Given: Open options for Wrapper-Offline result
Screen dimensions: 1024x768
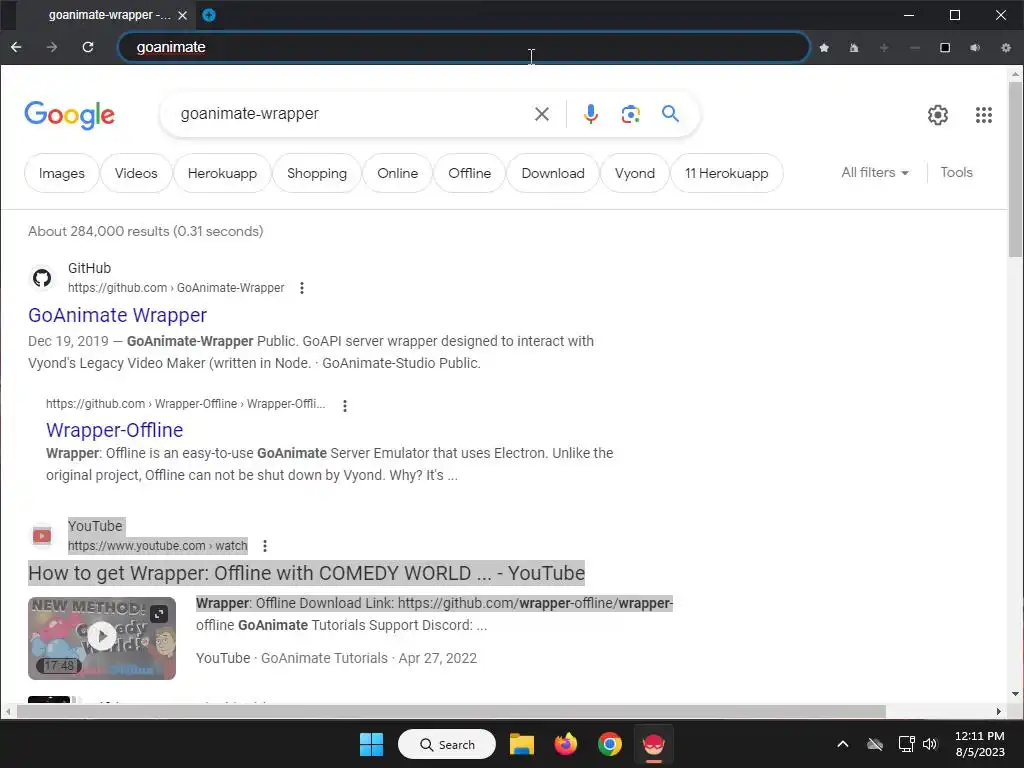Looking at the screenshot, I should coord(345,406).
